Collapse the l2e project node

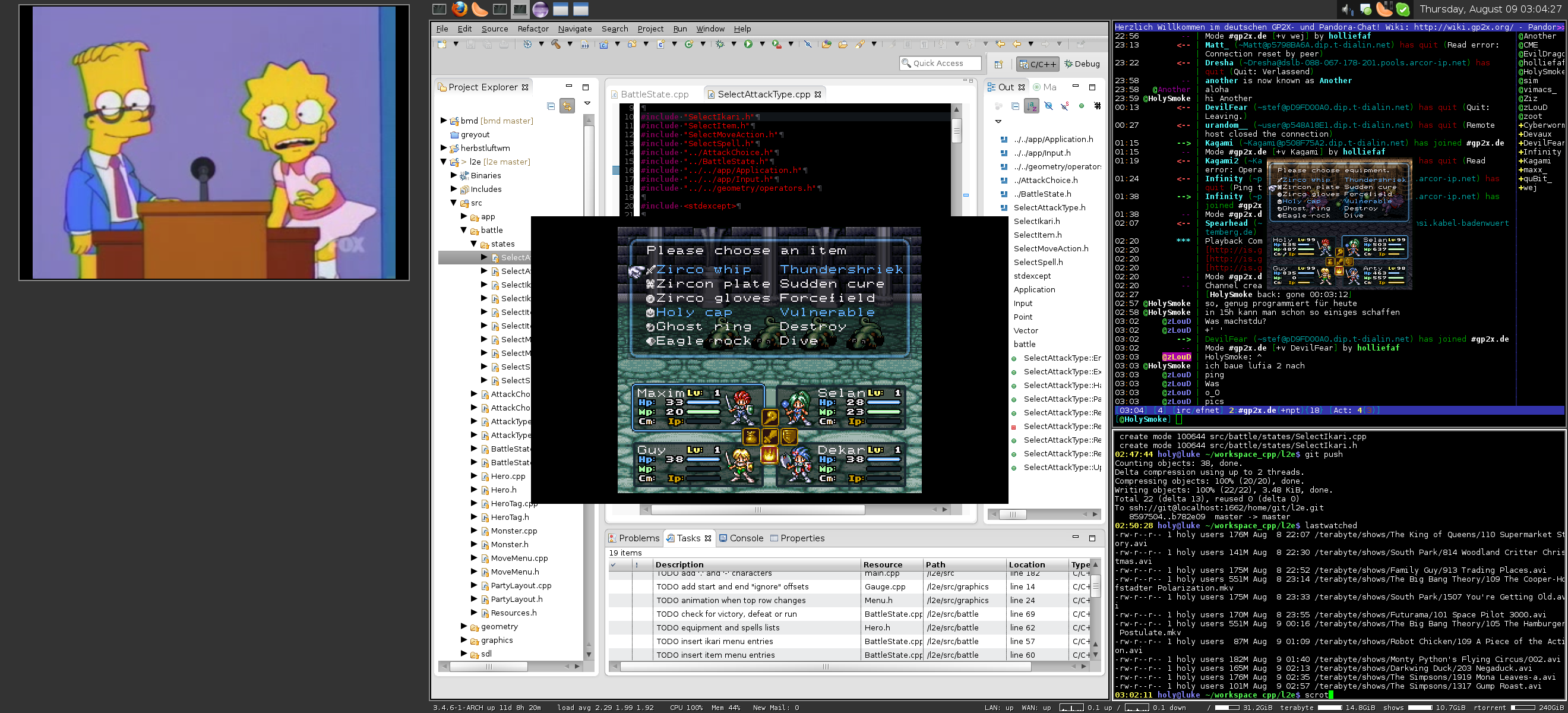tap(444, 162)
